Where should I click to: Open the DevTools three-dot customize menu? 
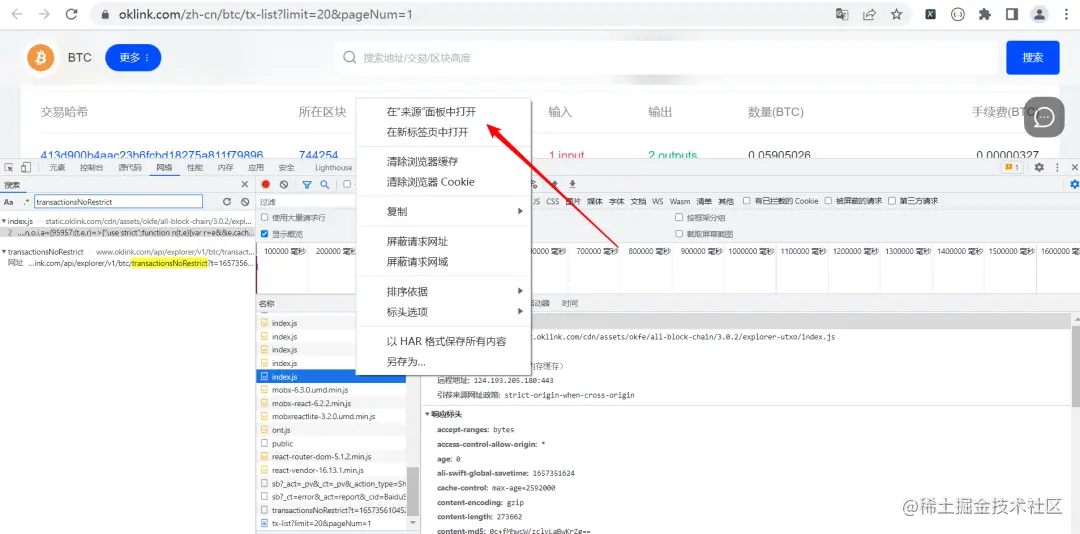(1057, 167)
